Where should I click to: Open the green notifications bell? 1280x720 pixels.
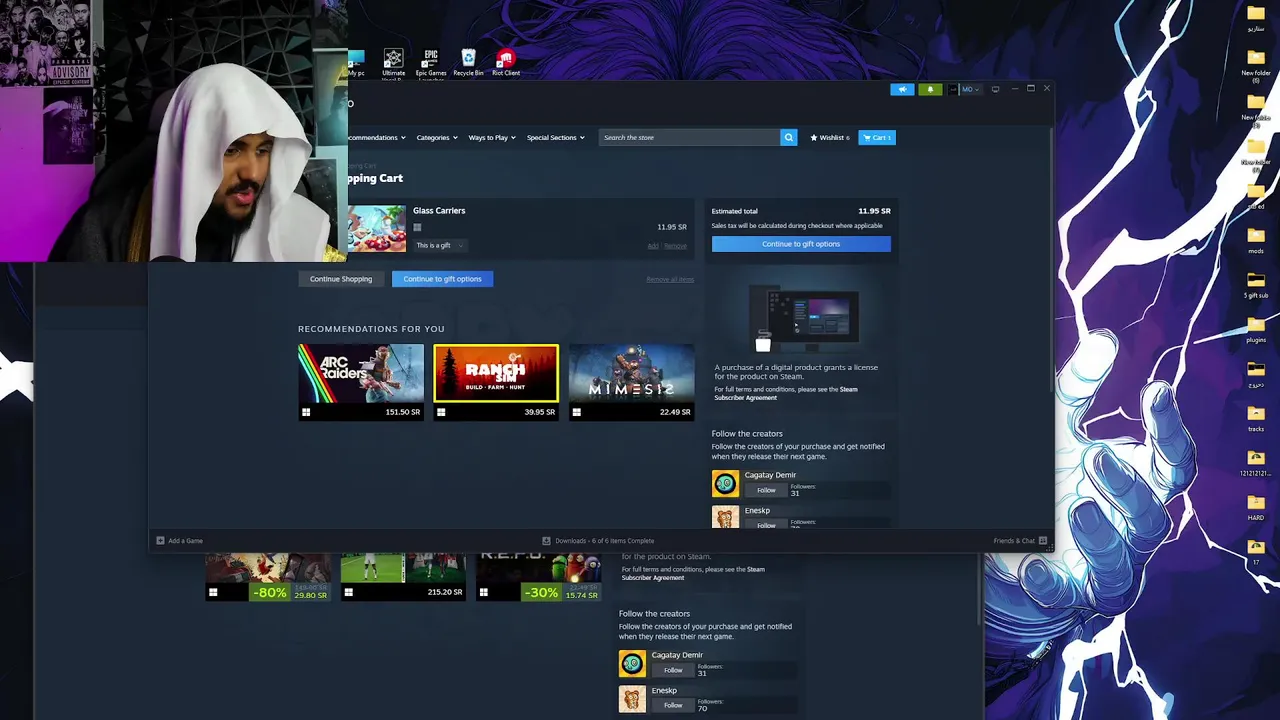click(930, 89)
